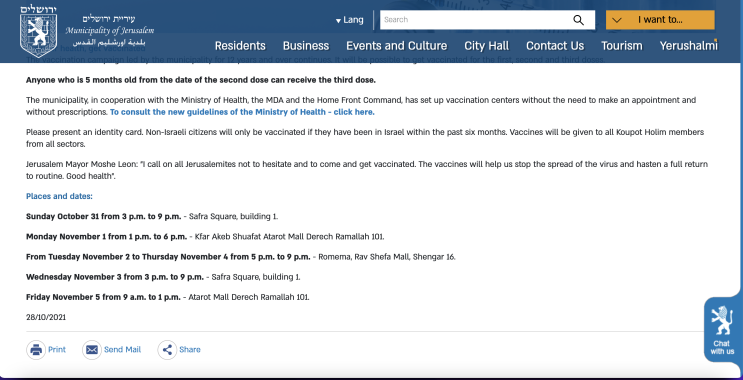Open the Lang language dropdown
Screen dimensions: 743x380
pyautogui.click(x=350, y=20)
